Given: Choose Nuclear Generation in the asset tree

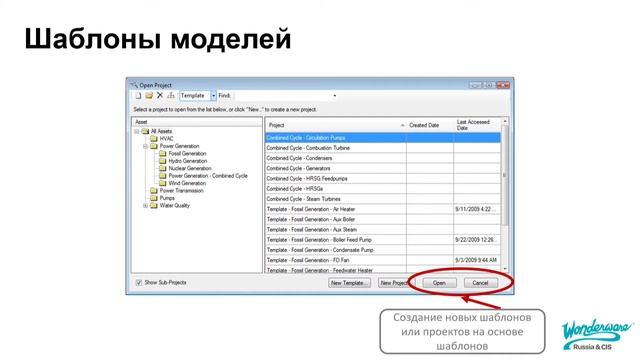Looking at the screenshot, I should coord(190,168).
